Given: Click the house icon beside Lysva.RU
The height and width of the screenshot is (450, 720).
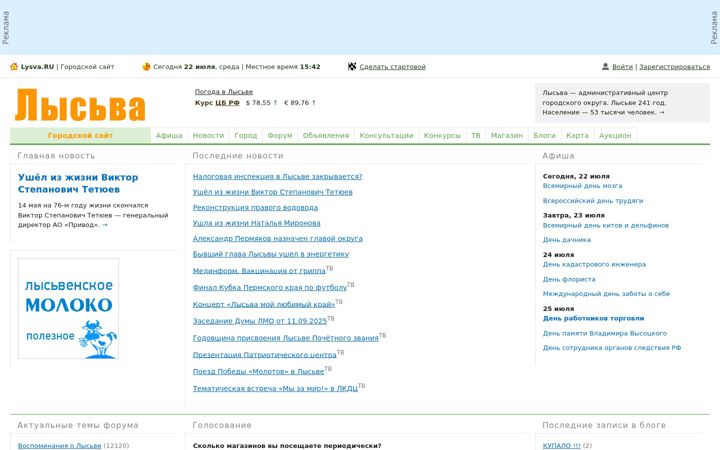Looking at the screenshot, I should tap(14, 67).
